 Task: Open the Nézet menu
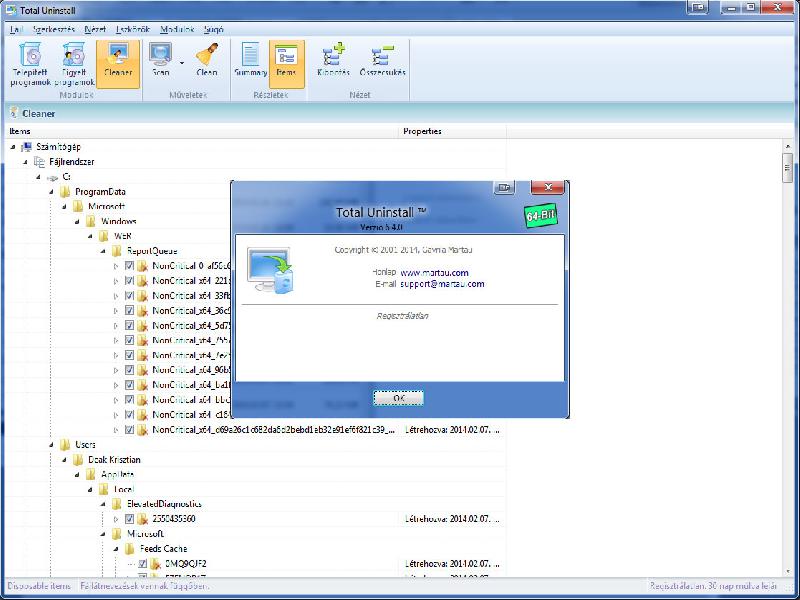[95, 29]
